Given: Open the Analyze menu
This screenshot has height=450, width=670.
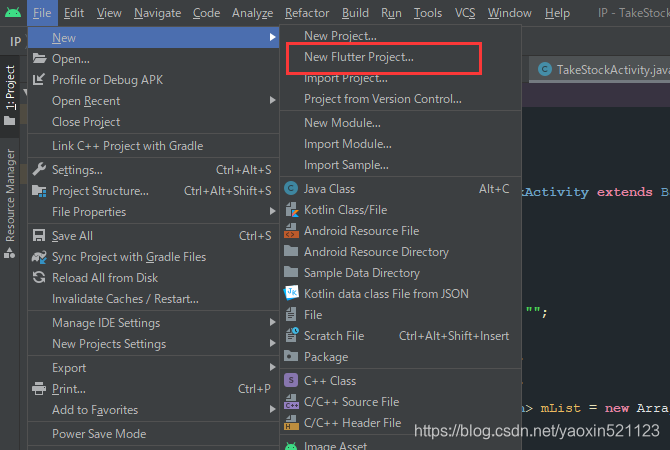Looking at the screenshot, I should [x=253, y=13].
